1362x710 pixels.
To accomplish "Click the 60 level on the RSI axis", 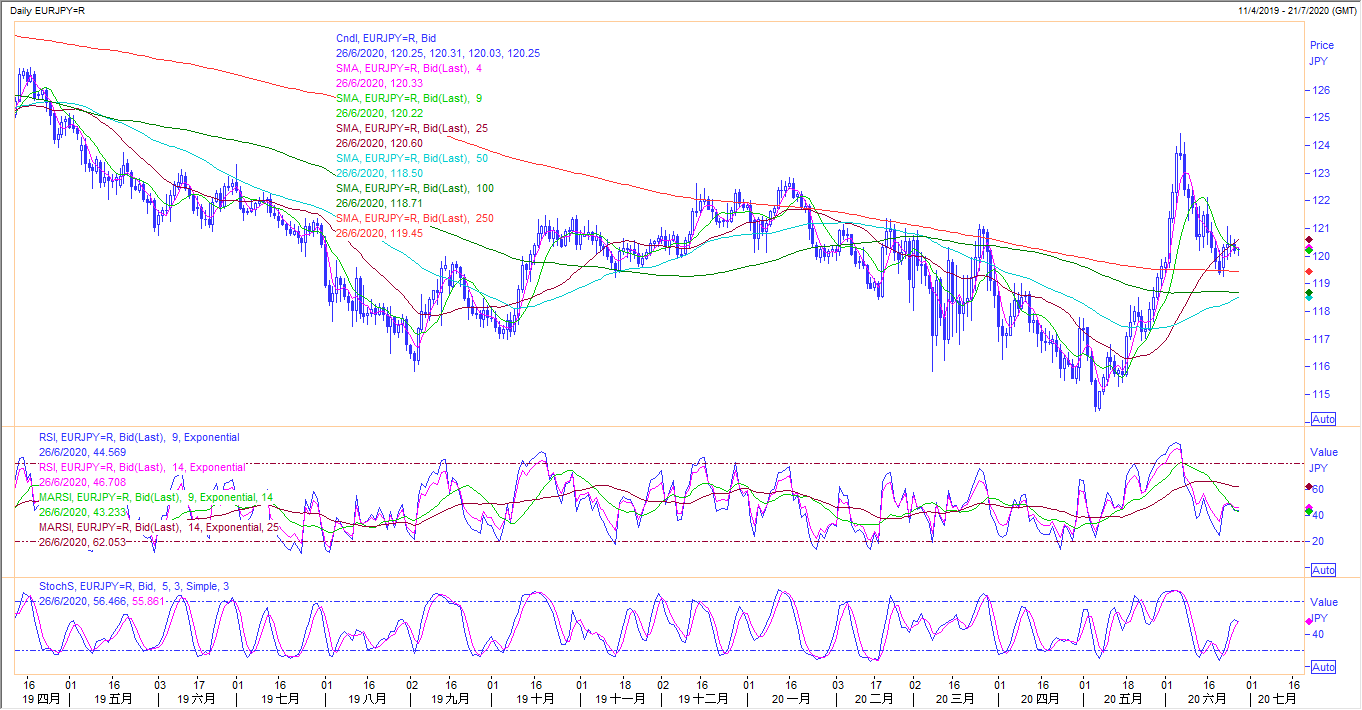I will (x=1318, y=489).
